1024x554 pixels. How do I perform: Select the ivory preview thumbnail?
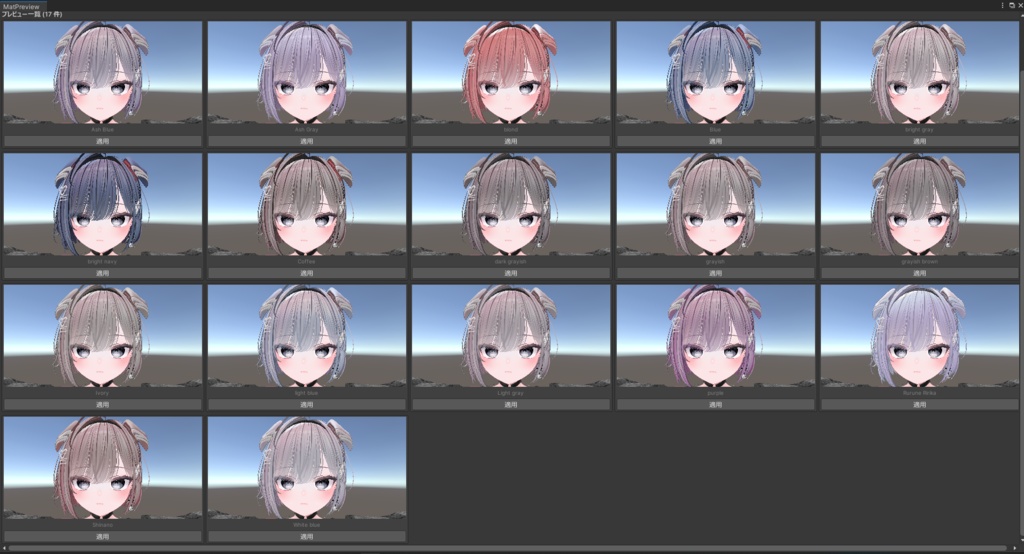tap(103, 336)
